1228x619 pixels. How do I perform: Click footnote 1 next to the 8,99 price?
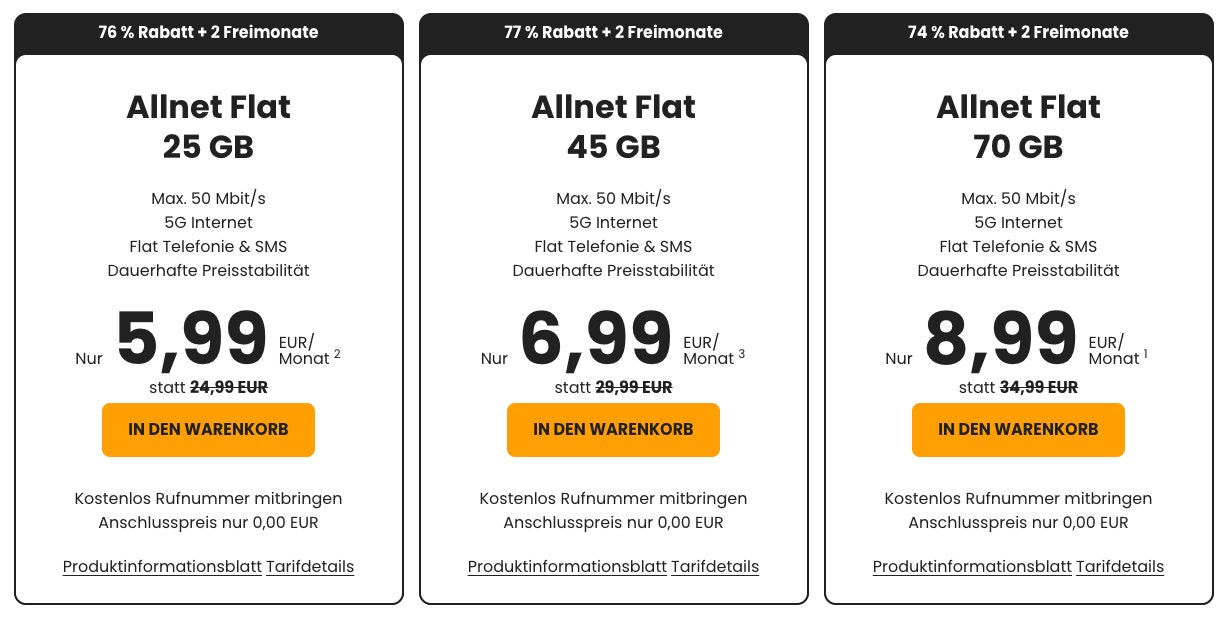(1145, 352)
